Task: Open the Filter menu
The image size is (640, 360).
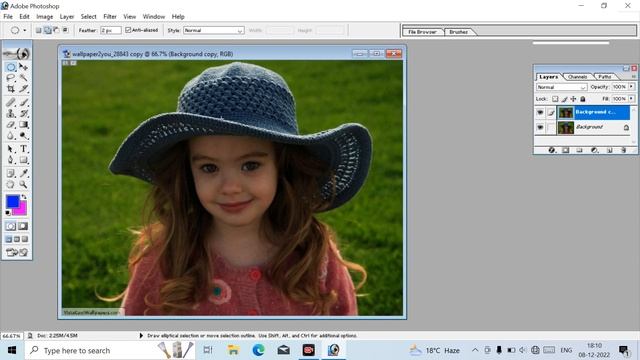Action: pos(110,16)
